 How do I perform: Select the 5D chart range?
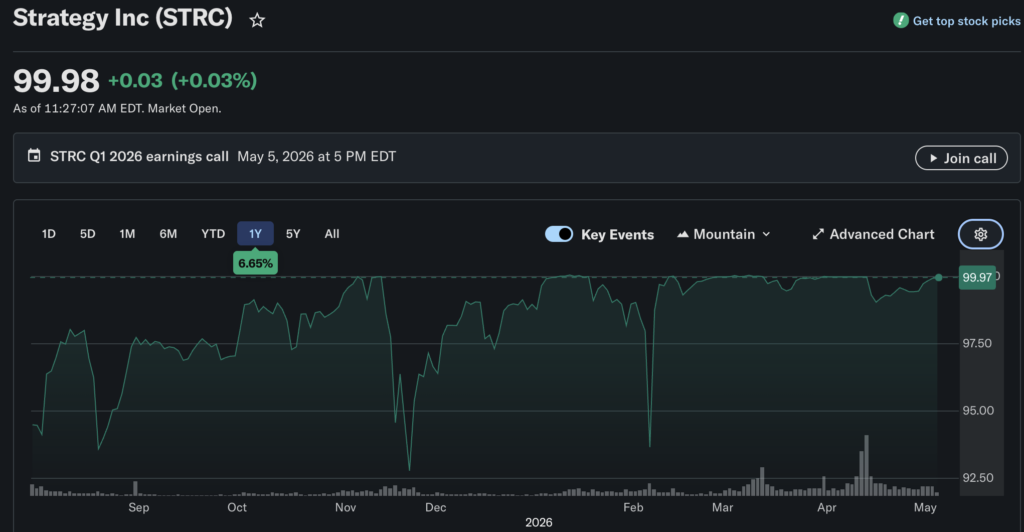pos(88,234)
